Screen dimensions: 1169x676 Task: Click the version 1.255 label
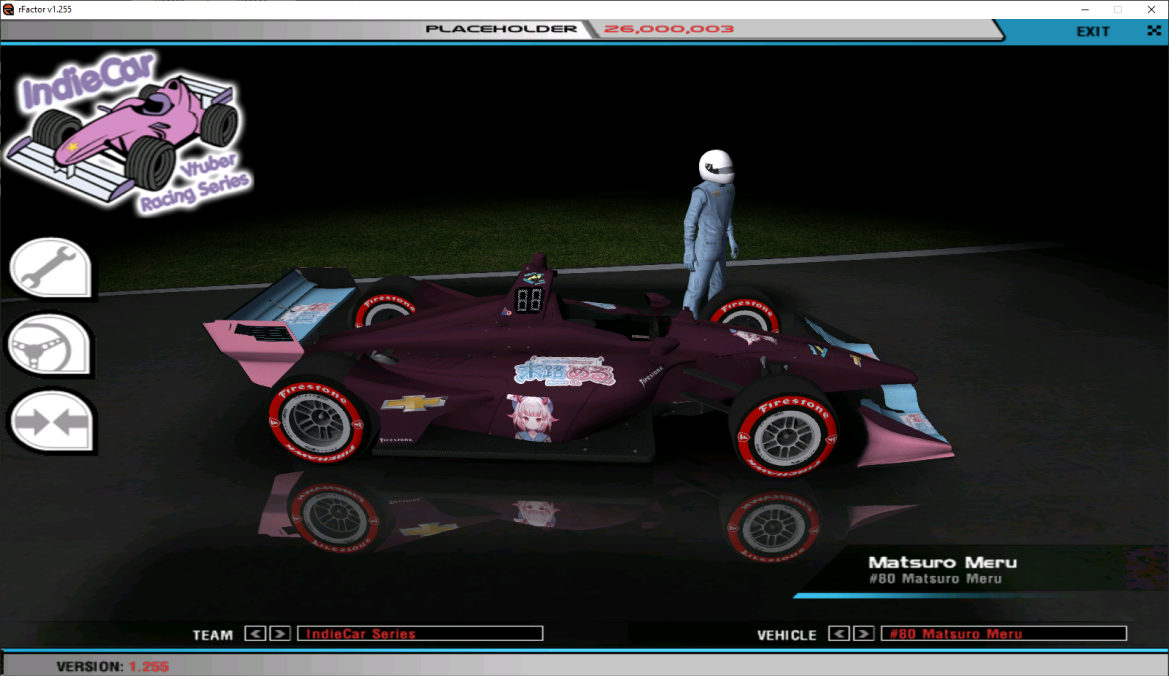click(112, 666)
